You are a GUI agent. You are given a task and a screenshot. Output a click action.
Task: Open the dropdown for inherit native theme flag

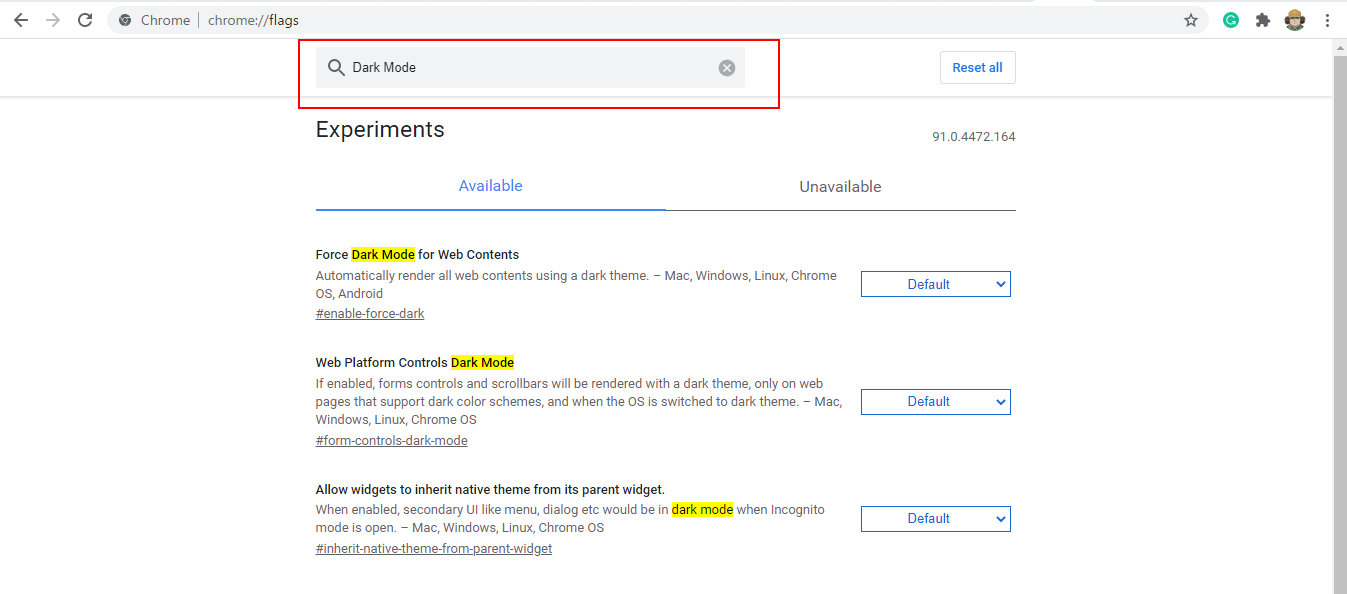coord(935,518)
